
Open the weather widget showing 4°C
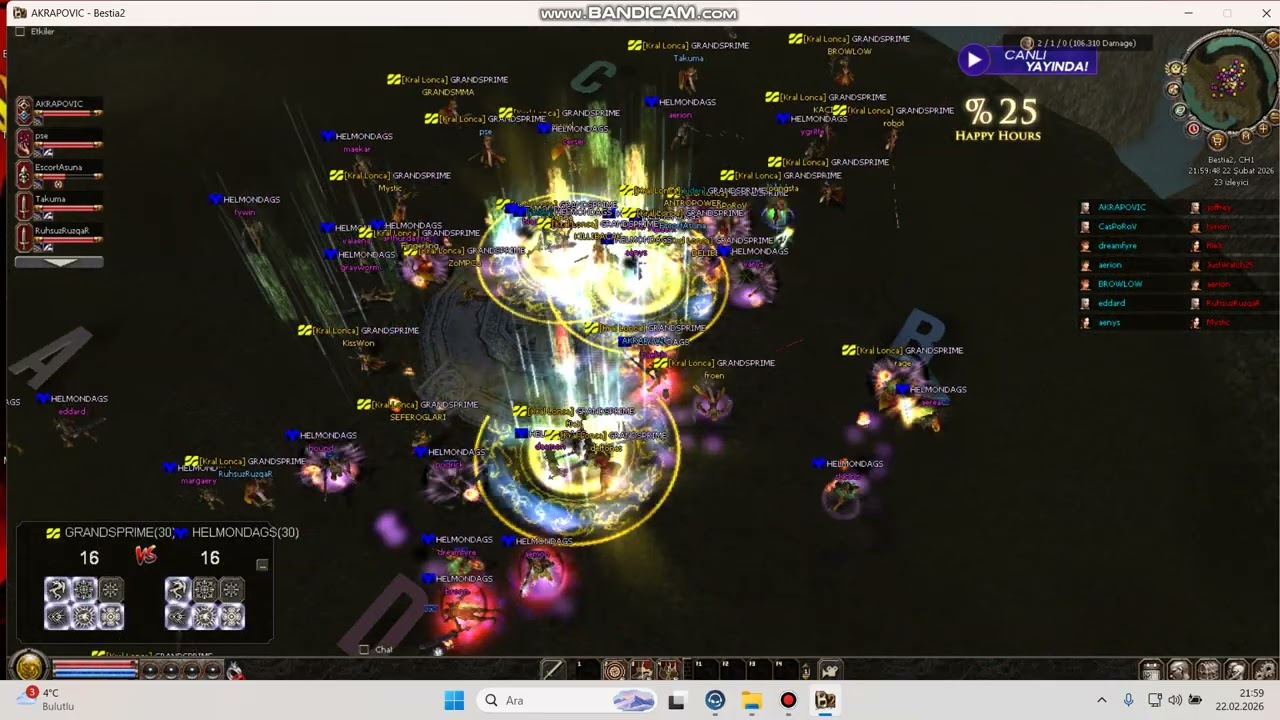tap(45, 699)
